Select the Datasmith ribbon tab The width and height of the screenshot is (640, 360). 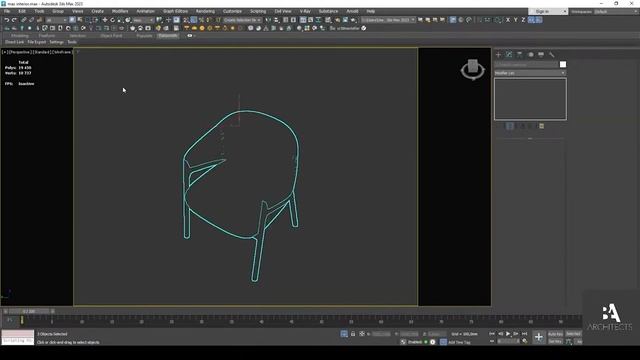(168, 36)
